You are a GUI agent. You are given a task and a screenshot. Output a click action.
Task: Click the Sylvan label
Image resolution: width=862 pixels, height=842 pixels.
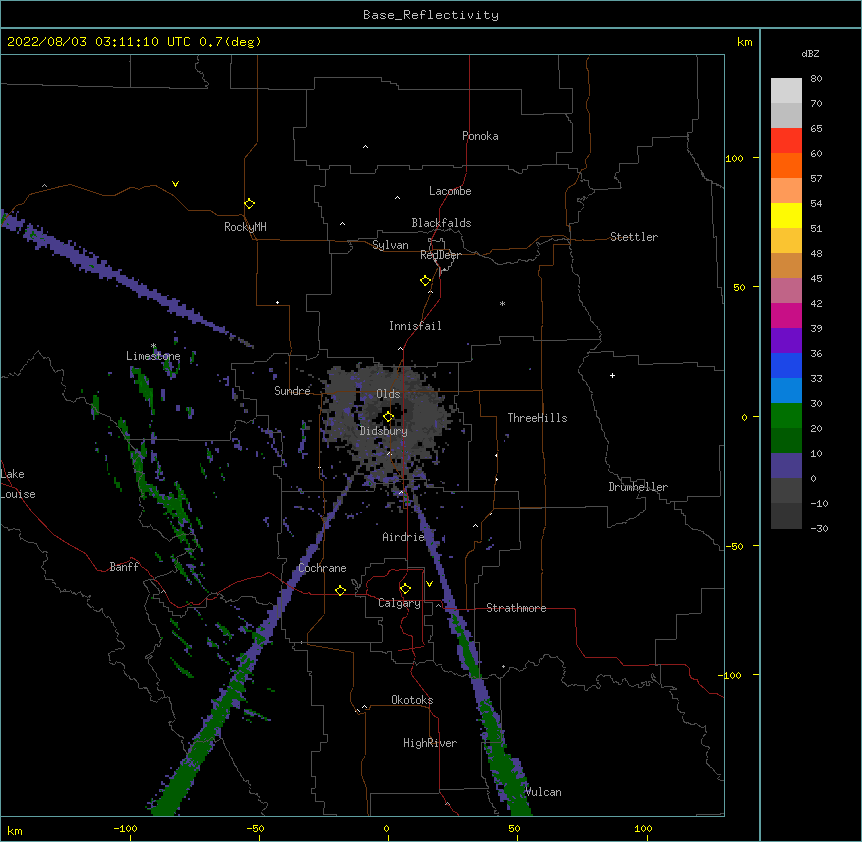[x=390, y=245]
